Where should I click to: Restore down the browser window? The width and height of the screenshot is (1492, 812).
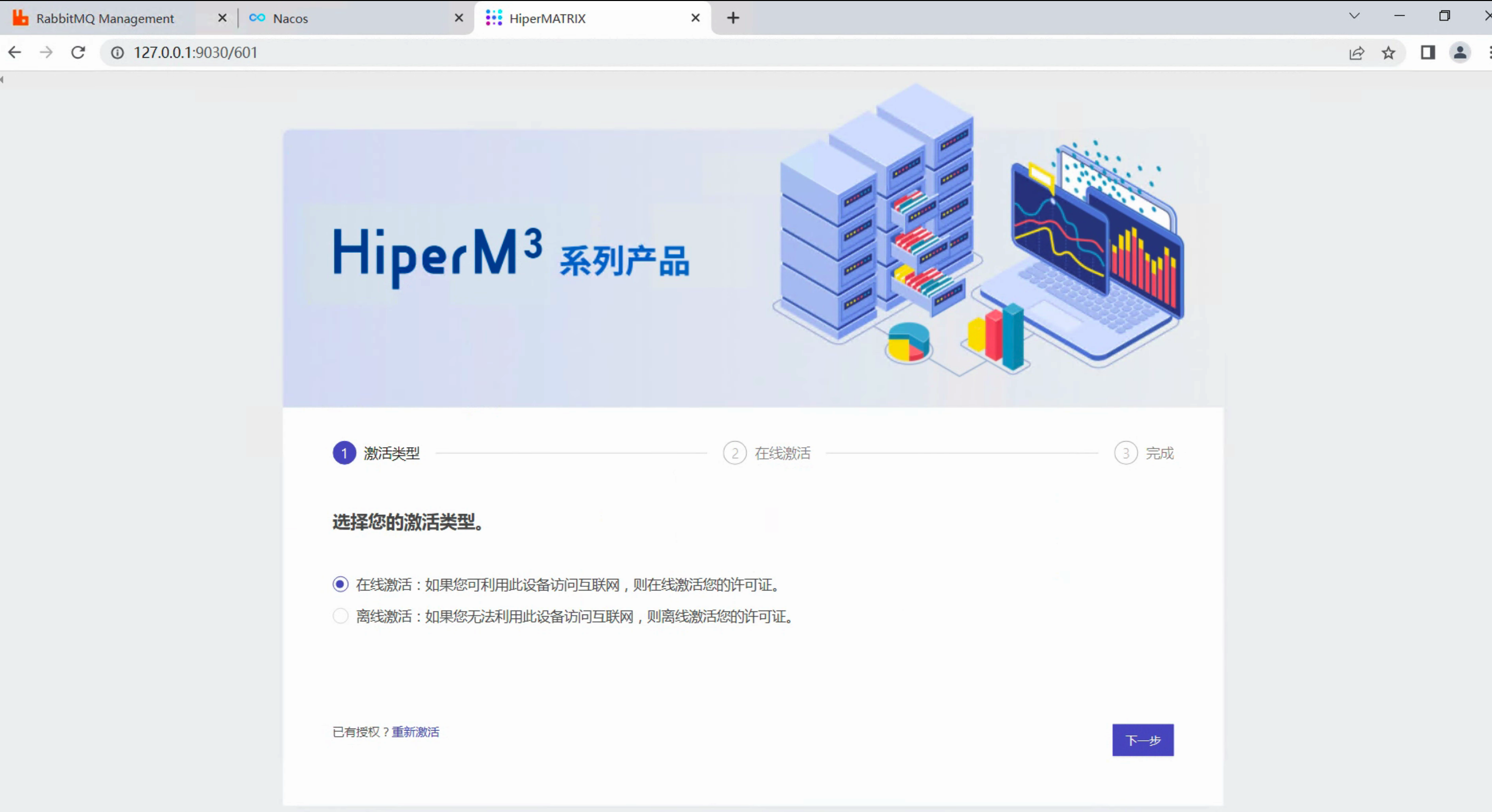1444,16
